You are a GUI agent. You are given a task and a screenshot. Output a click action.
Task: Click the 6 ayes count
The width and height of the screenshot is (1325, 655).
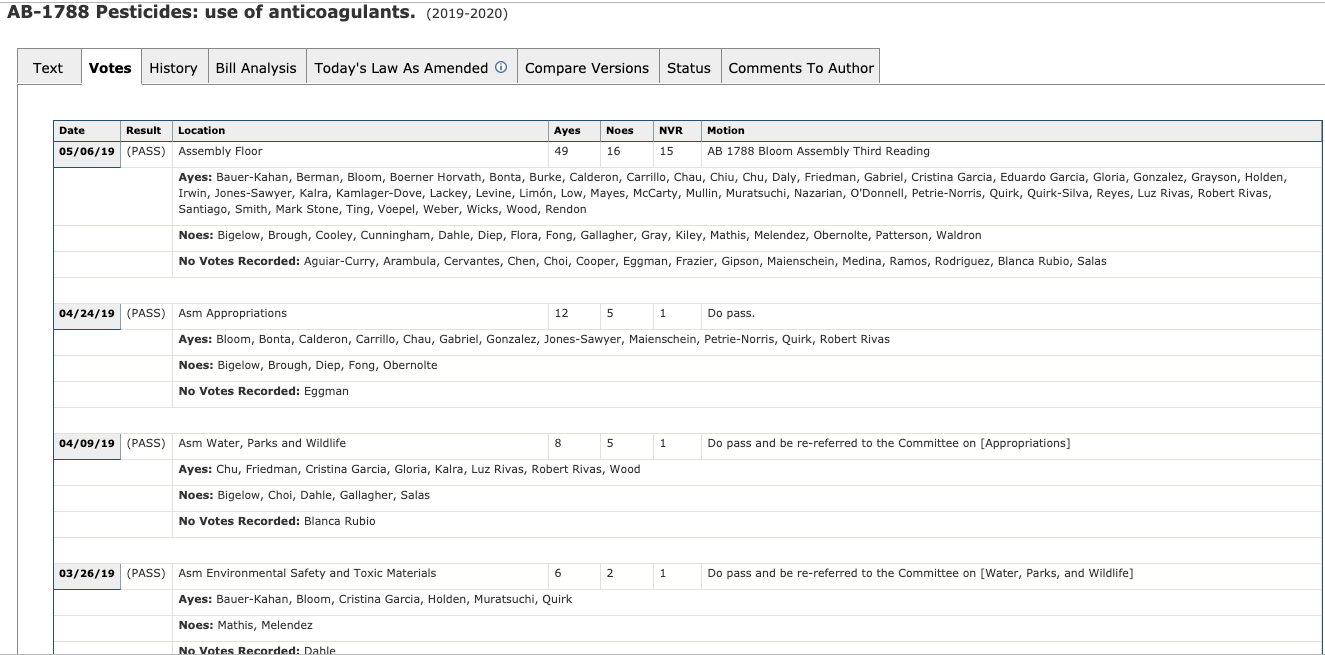(558, 574)
